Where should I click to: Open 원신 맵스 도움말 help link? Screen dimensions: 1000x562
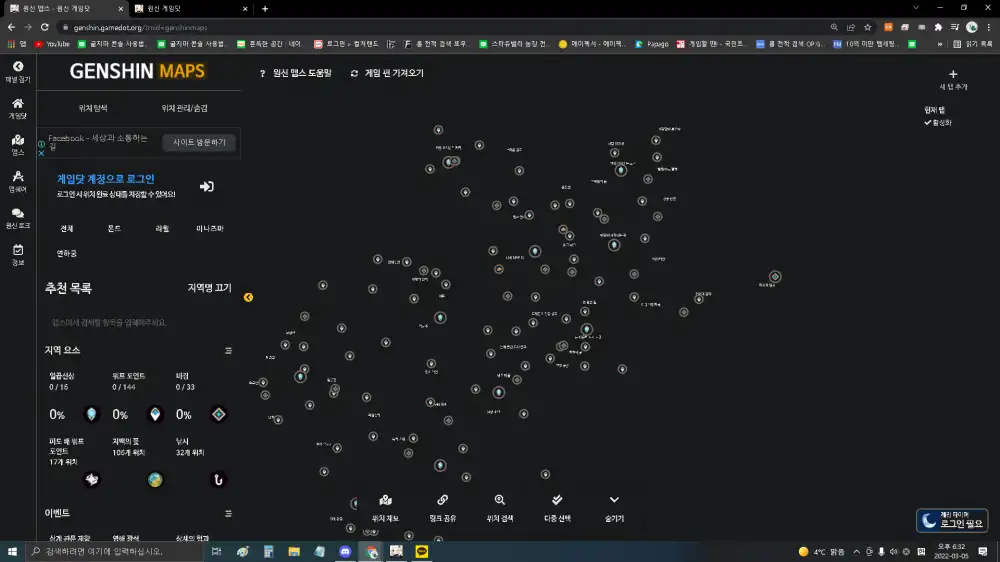point(296,73)
